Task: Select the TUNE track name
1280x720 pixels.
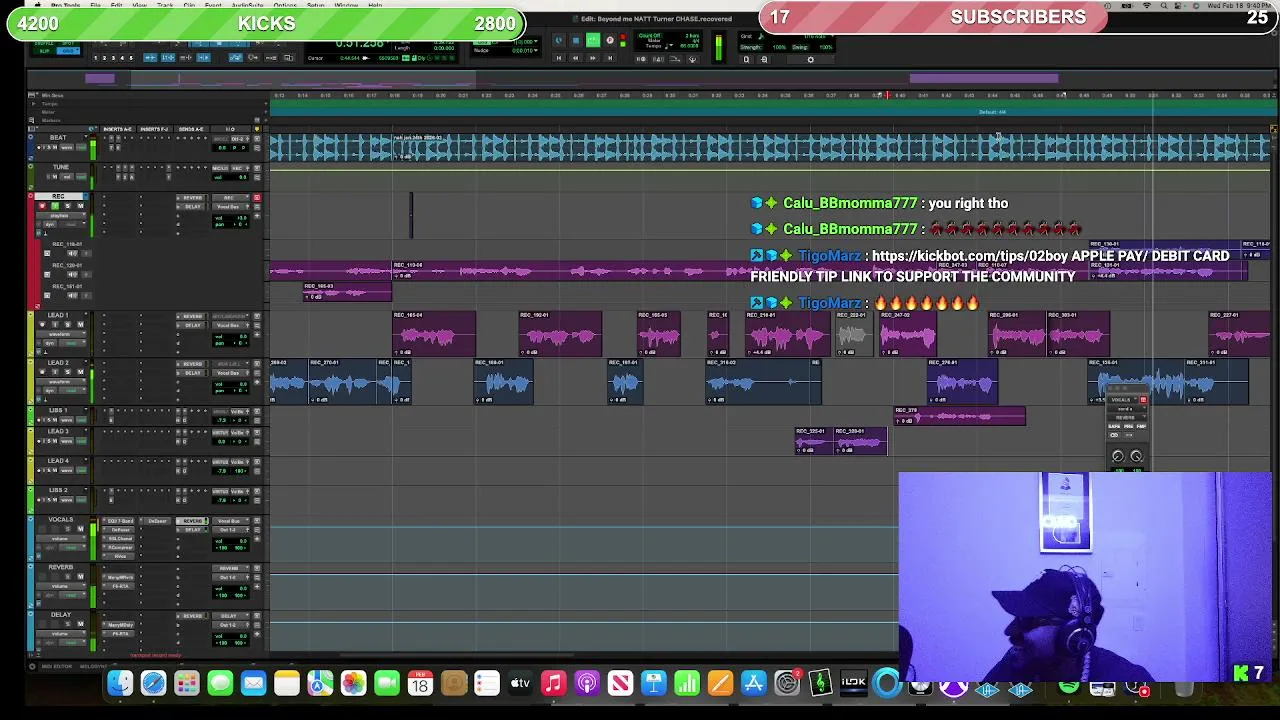Action: tap(61, 167)
